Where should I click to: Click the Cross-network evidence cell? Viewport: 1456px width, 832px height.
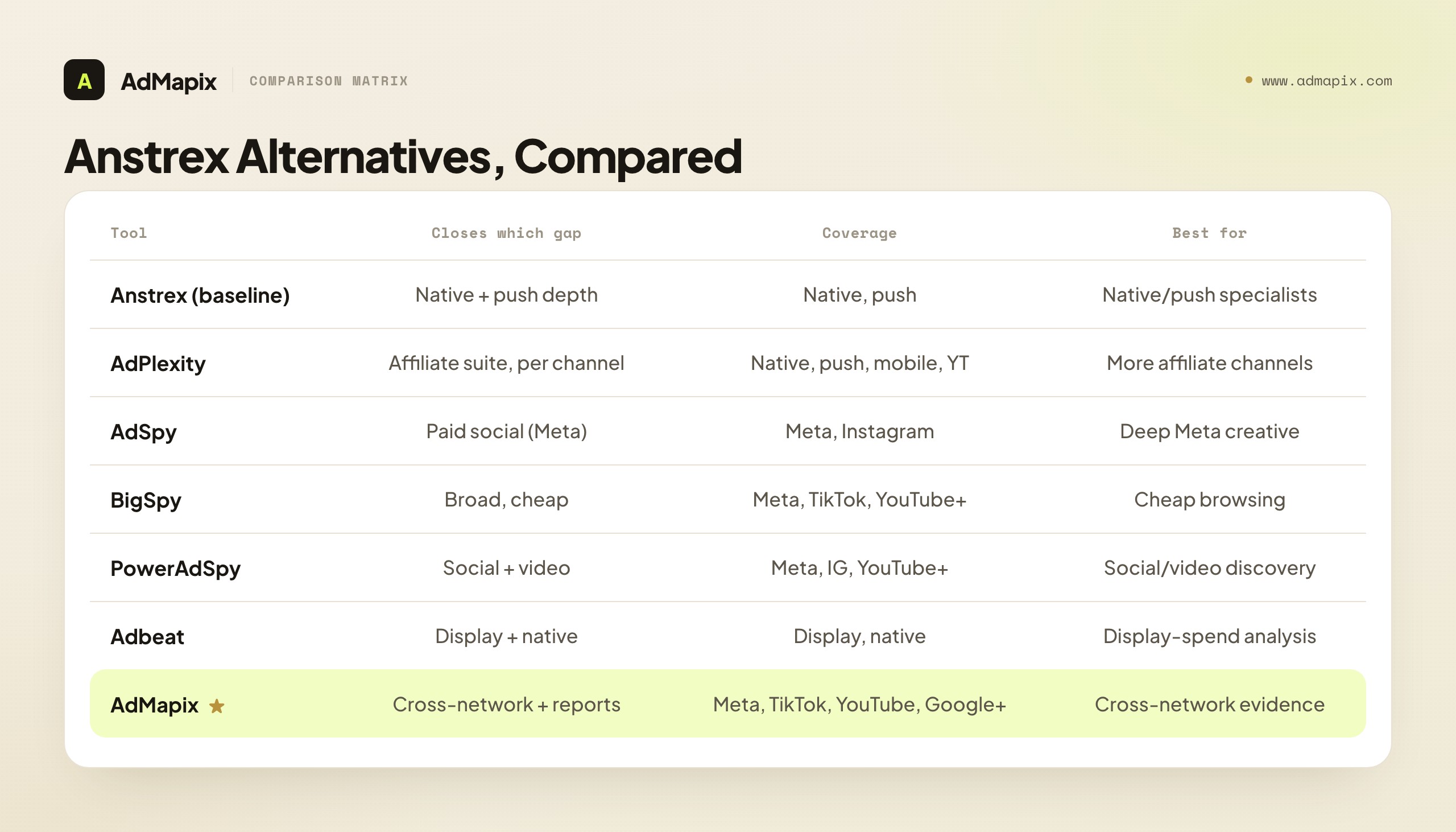pyautogui.click(x=1209, y=705)
